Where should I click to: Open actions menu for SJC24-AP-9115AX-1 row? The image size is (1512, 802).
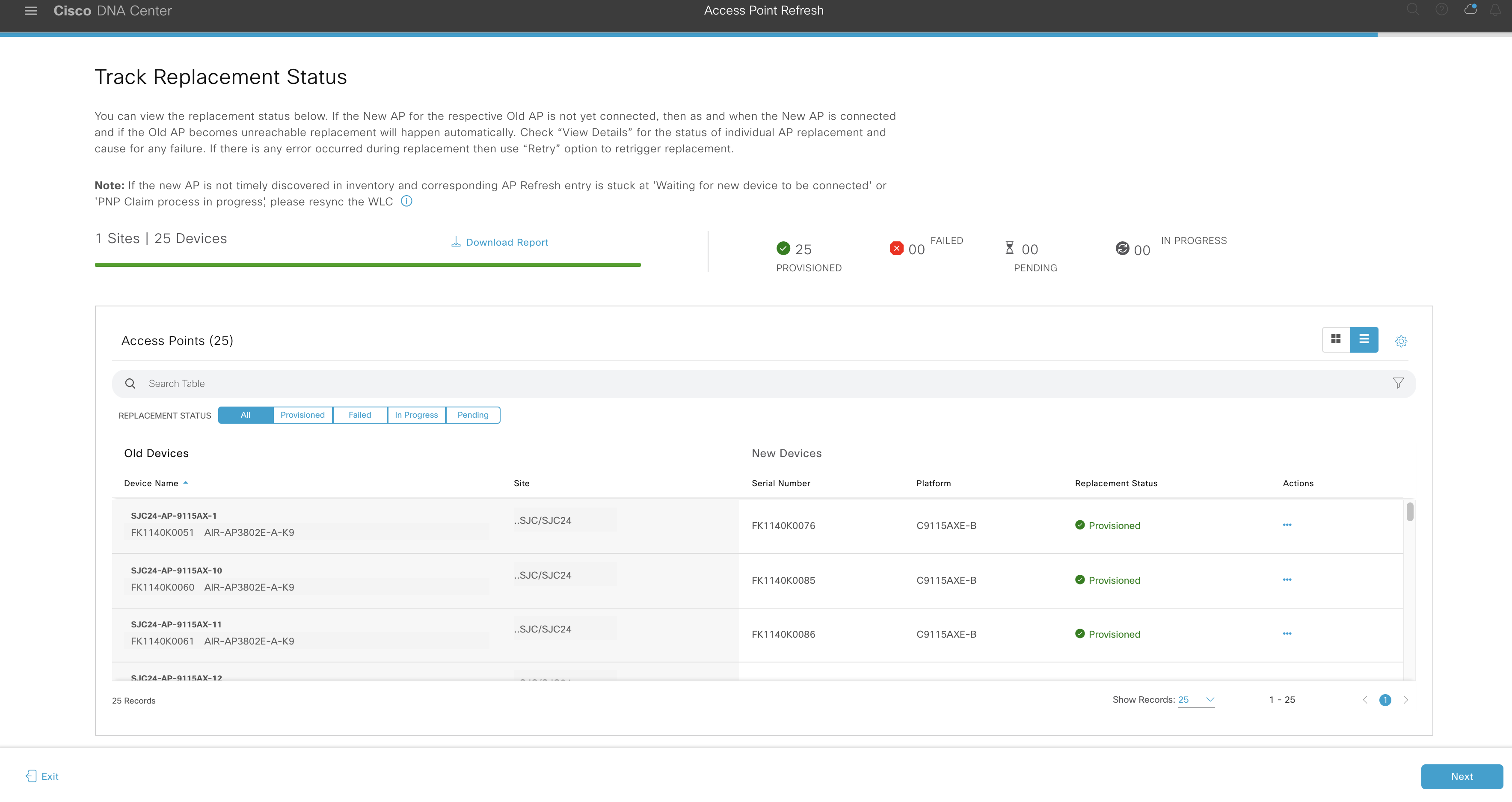[1287, 525]
